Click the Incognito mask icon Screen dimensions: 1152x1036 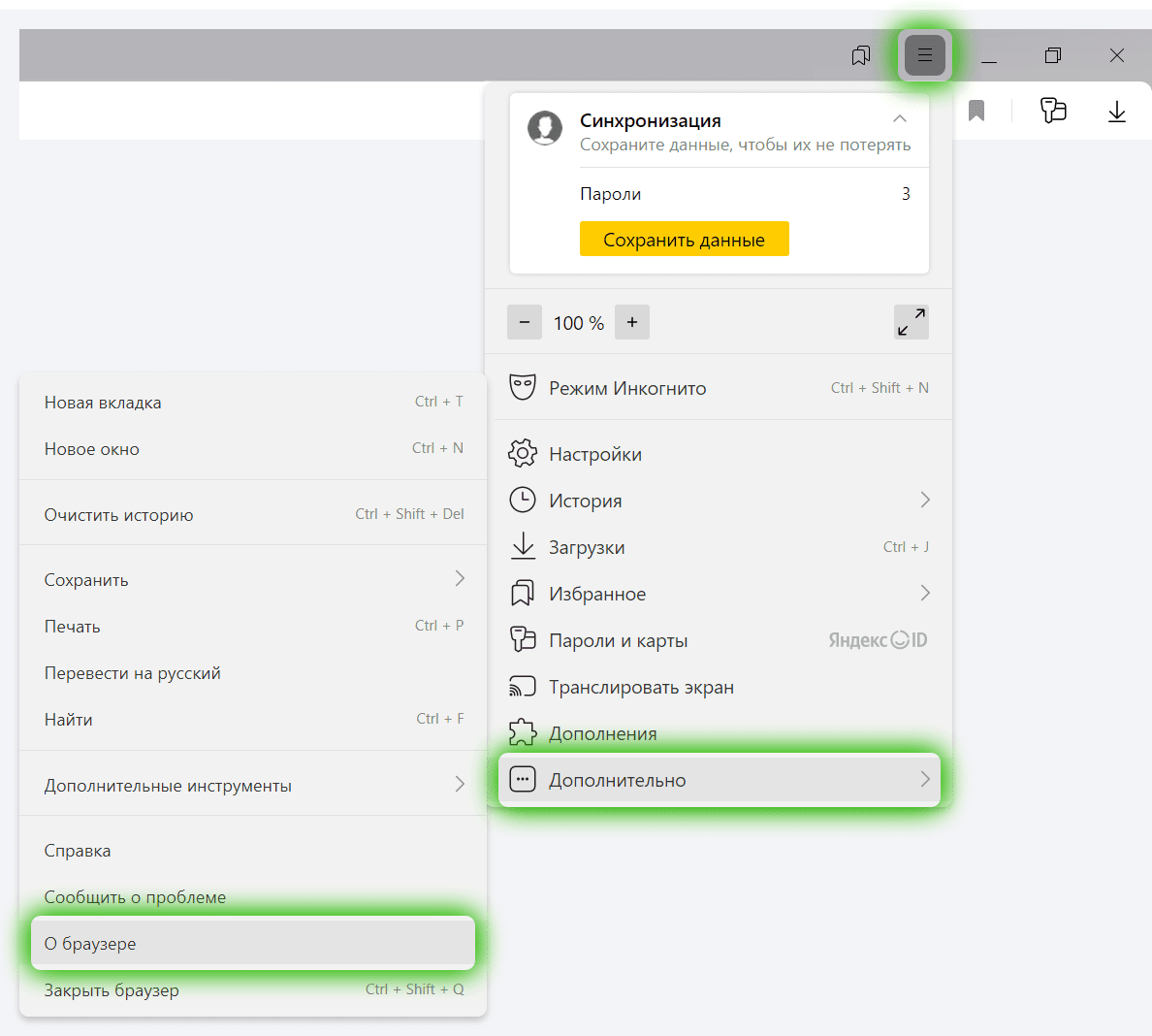coord(523,388)
